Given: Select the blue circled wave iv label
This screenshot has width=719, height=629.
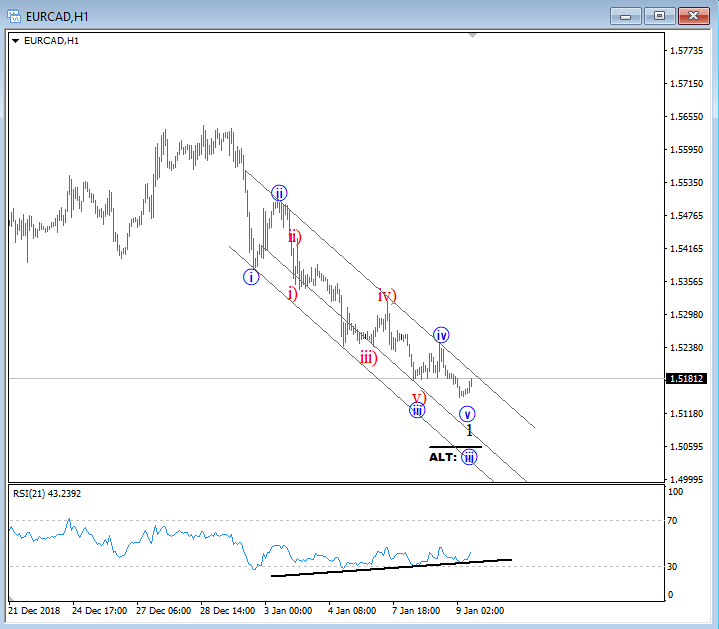Looking at the screenshot, I should [x=441, y=335].
